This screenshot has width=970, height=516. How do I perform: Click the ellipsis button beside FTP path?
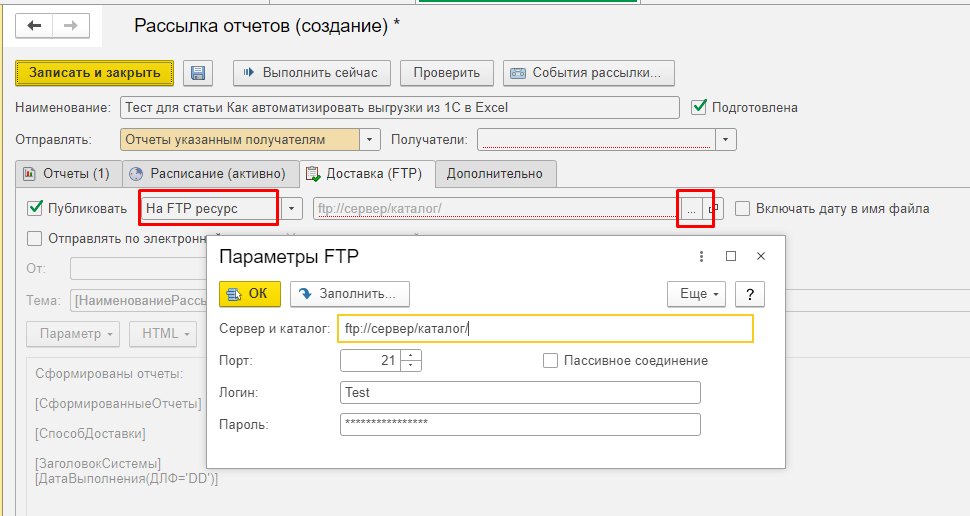pos(692,209)
